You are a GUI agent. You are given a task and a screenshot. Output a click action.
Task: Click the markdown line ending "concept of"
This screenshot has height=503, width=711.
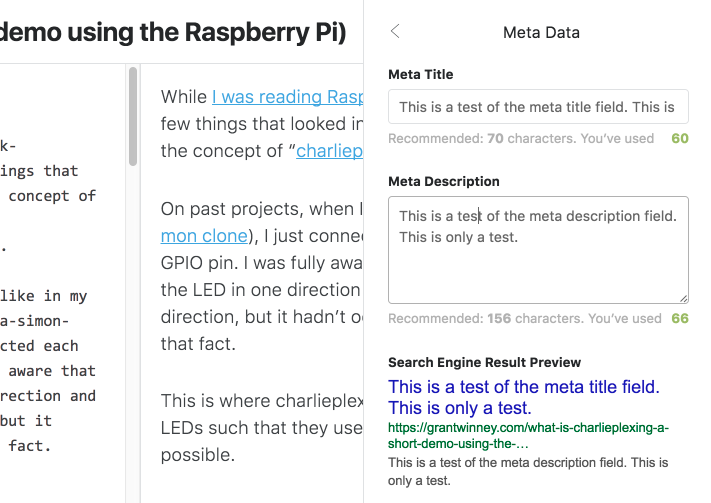[52, 196]
